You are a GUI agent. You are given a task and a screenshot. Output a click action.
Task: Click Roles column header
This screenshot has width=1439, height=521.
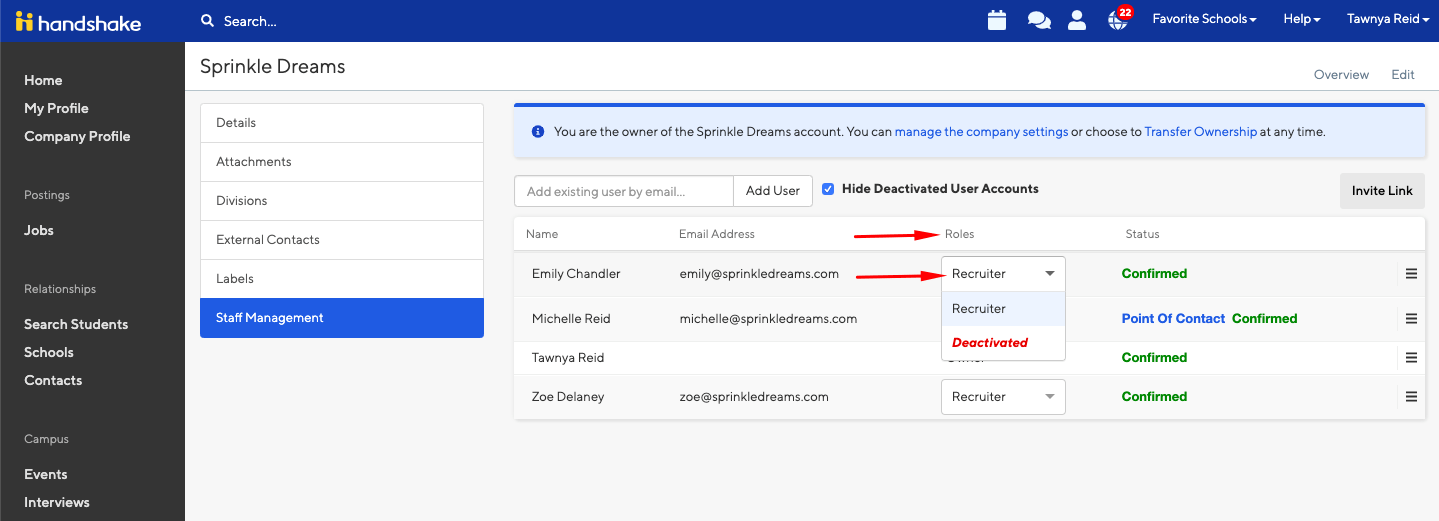pos(959,234)
